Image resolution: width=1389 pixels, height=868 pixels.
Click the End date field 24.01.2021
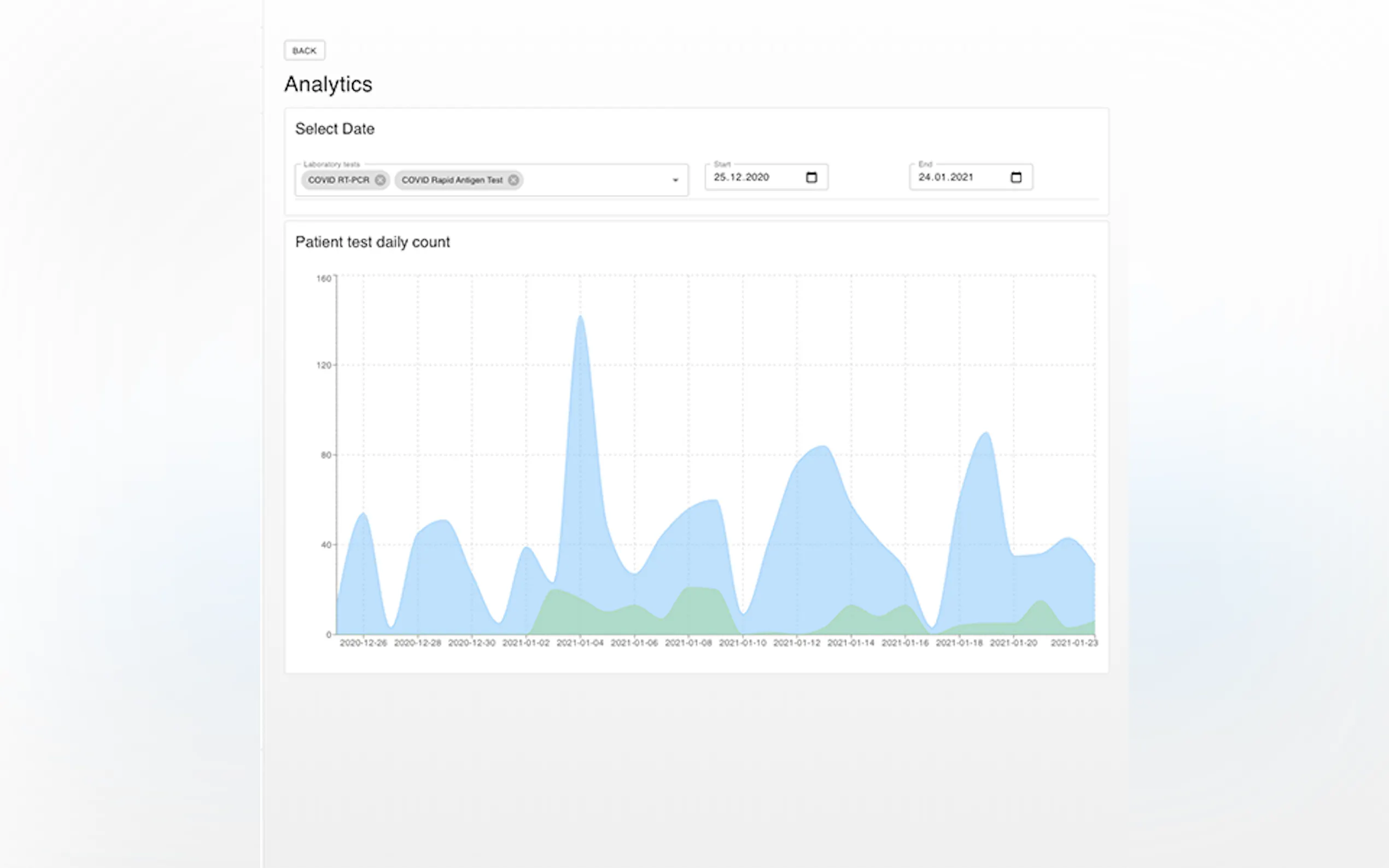coord(946,178)
